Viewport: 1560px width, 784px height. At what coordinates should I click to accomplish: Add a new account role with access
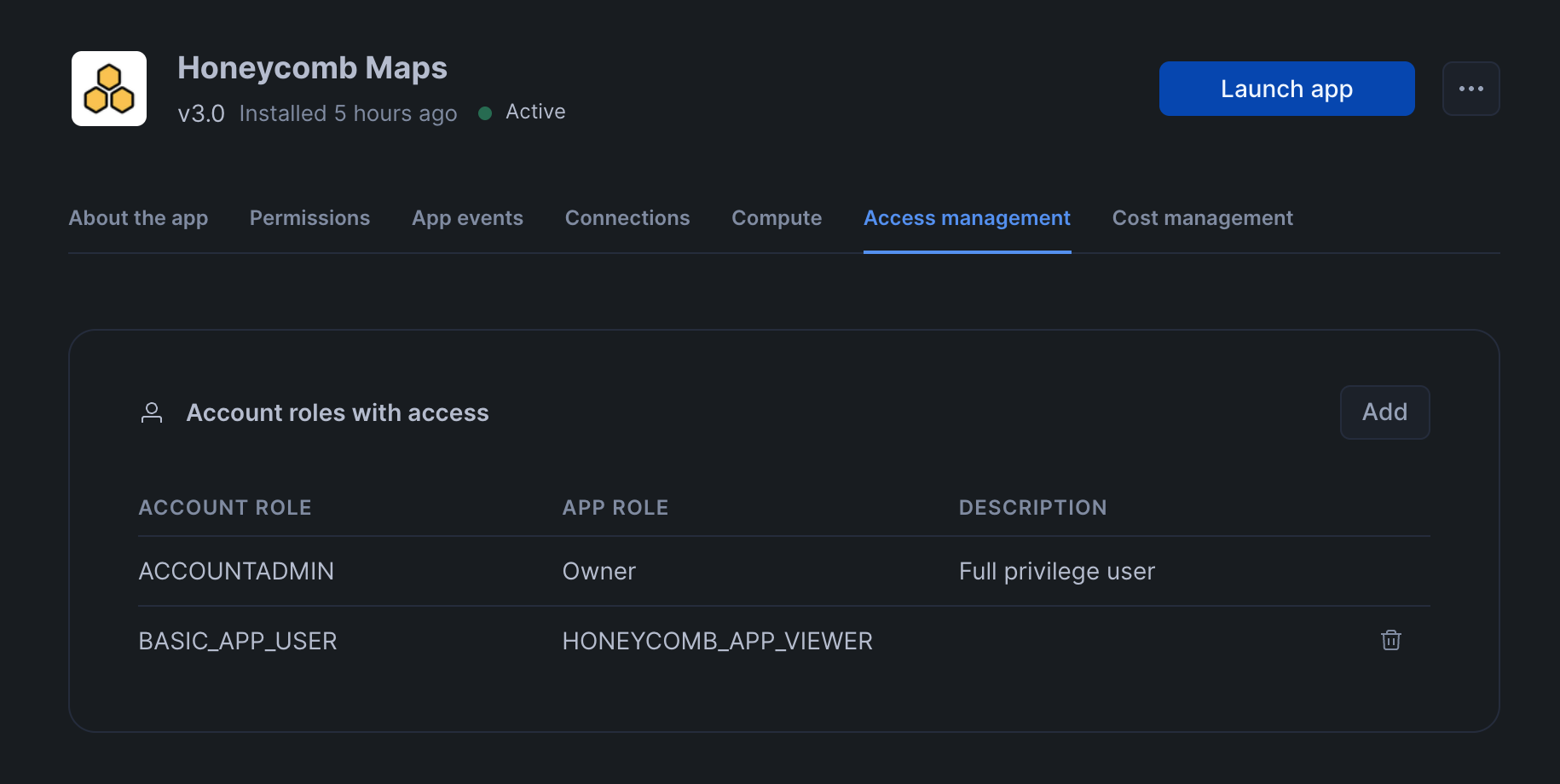coord(1384,412)
